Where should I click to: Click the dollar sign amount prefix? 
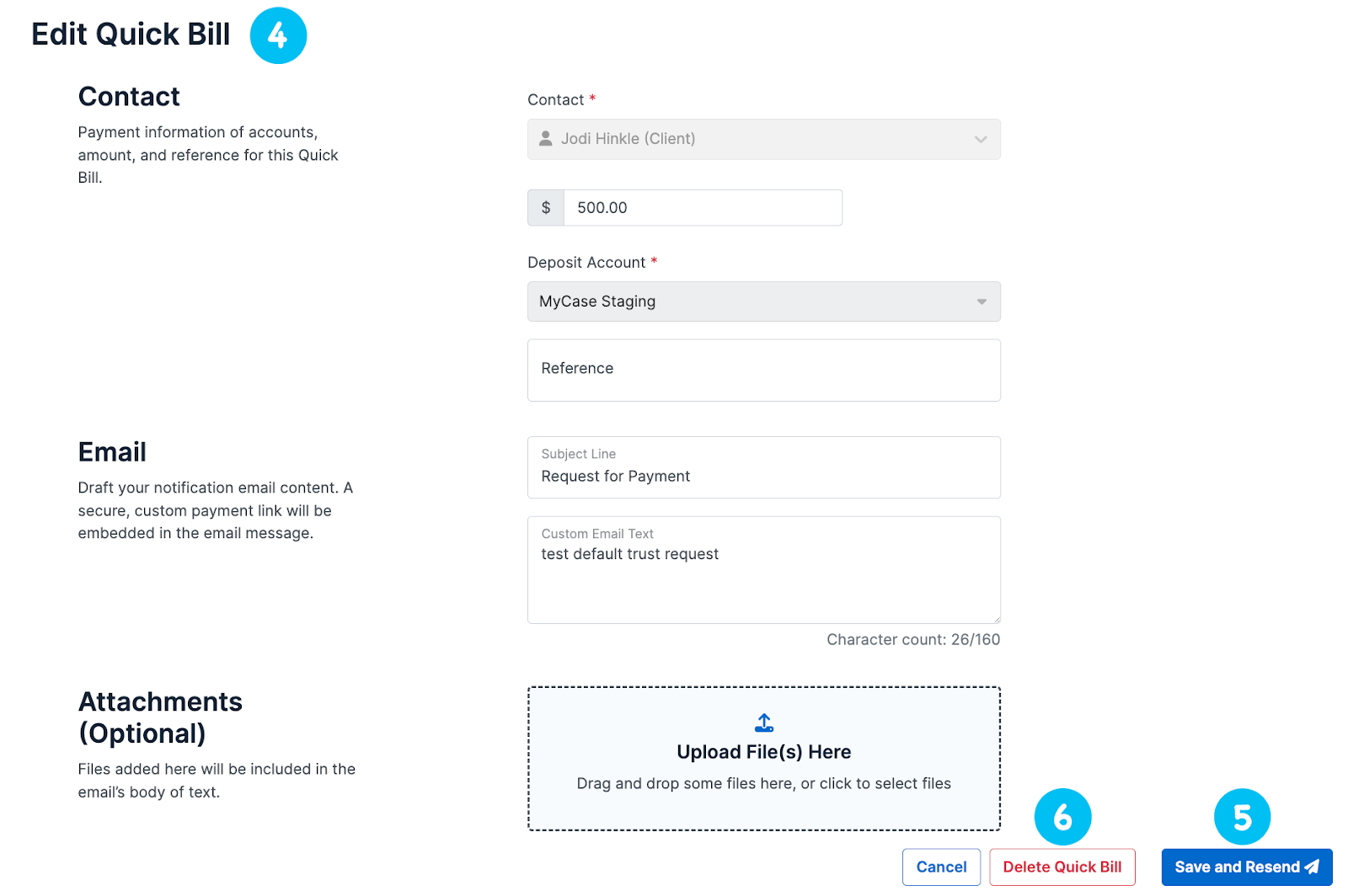[546, 208]
